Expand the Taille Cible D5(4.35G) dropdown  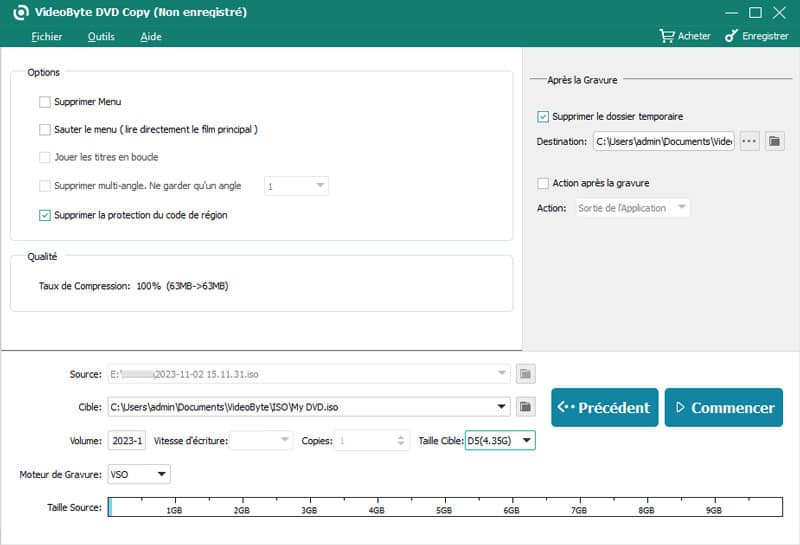point(527,441)
